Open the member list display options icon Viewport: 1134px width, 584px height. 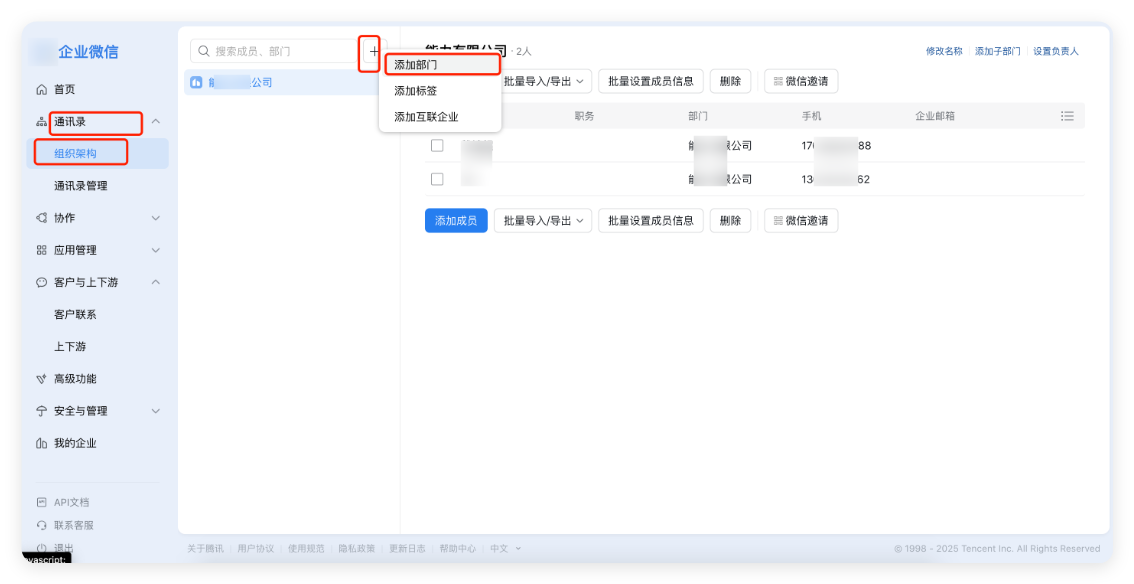[x=1067, y=115]
